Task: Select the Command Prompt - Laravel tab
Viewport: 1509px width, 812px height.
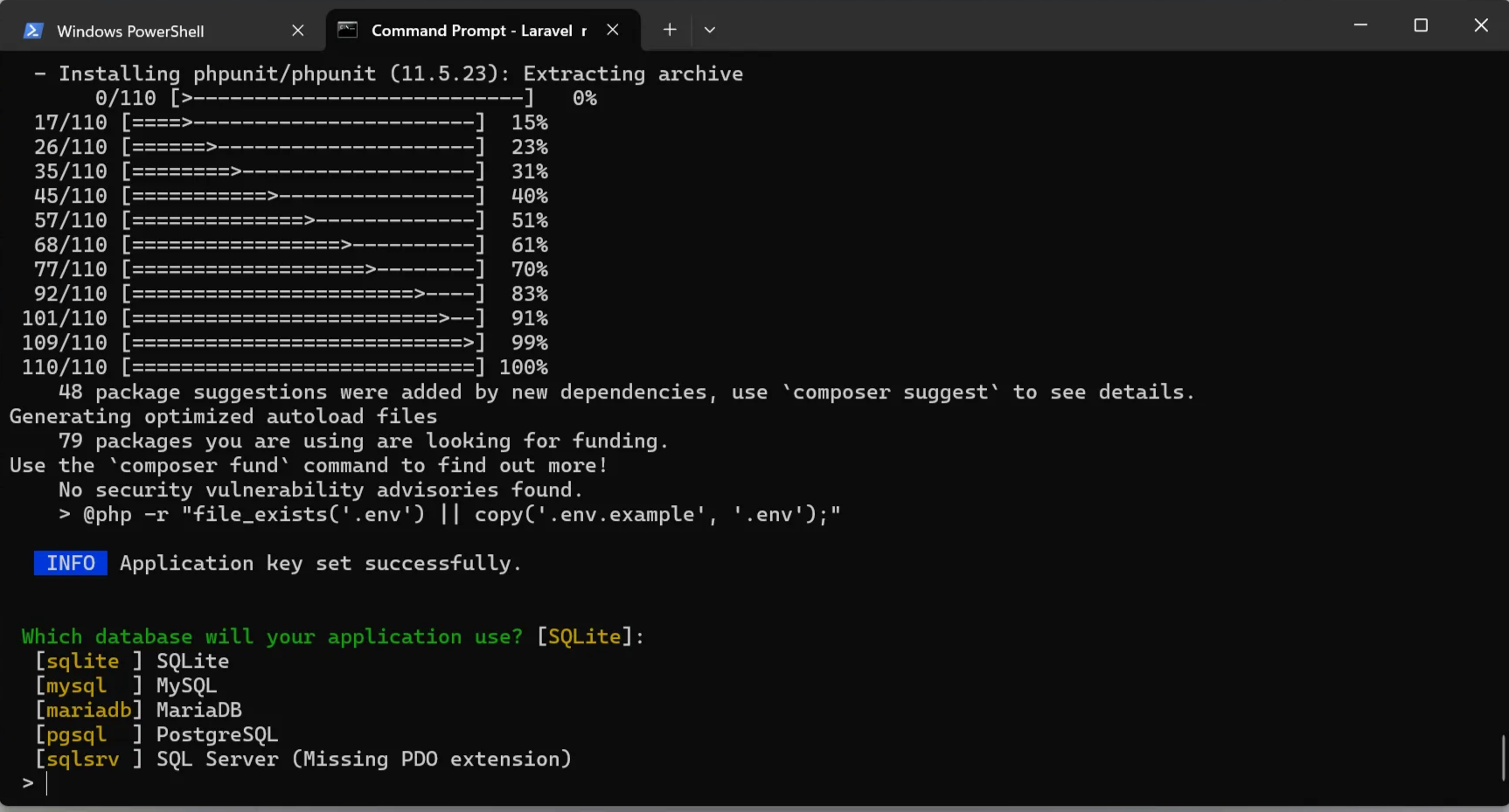Action: tap(483, 31)
